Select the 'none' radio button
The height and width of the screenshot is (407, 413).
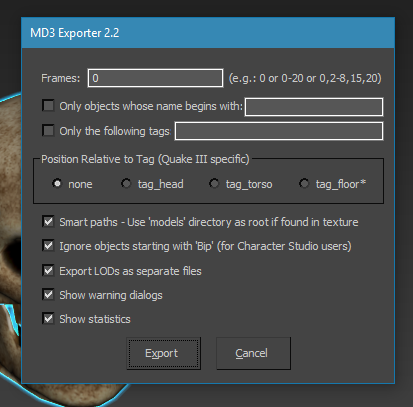point(57,183)
